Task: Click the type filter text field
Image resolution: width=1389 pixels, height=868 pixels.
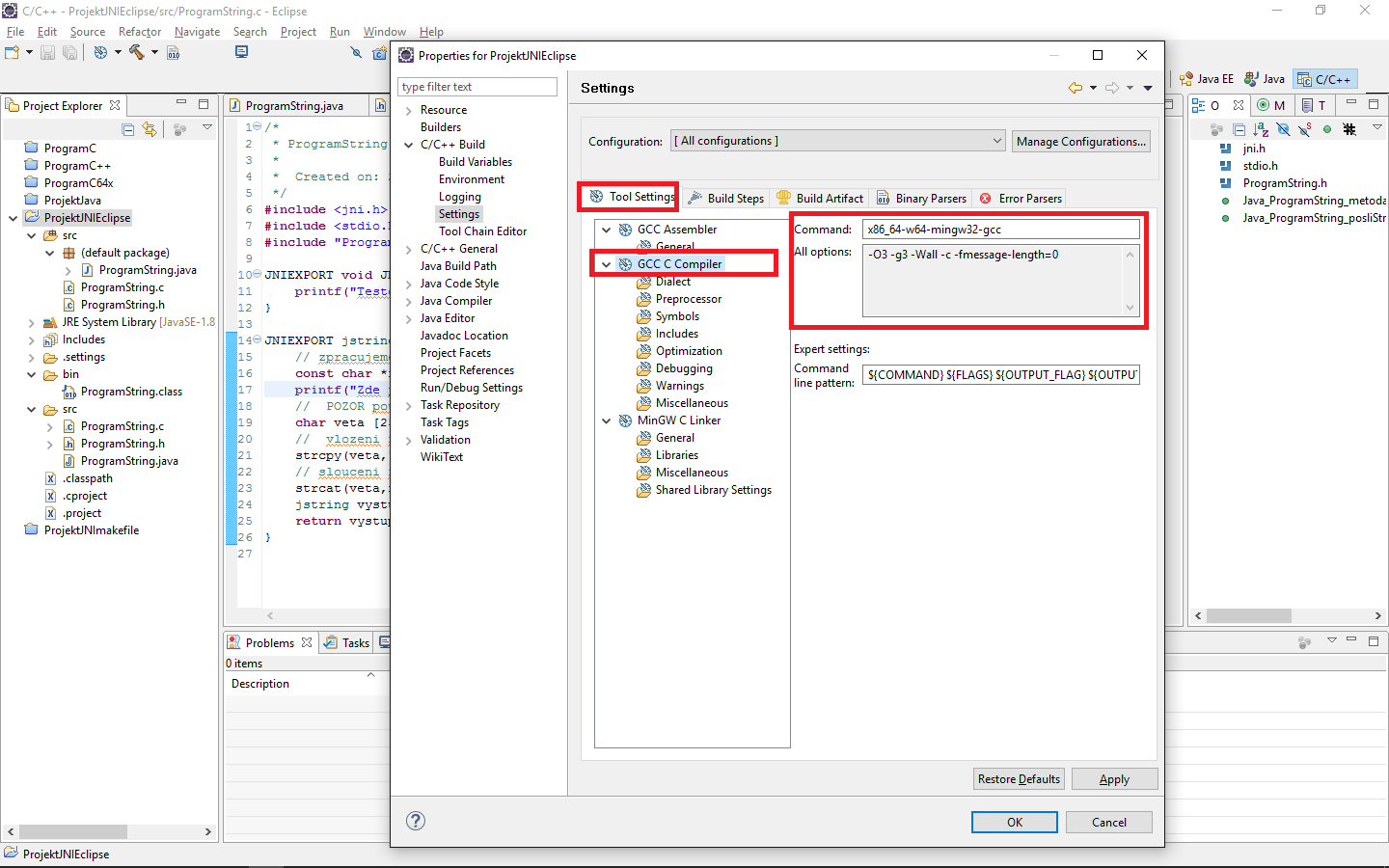Action: click(x=477, y=87)
